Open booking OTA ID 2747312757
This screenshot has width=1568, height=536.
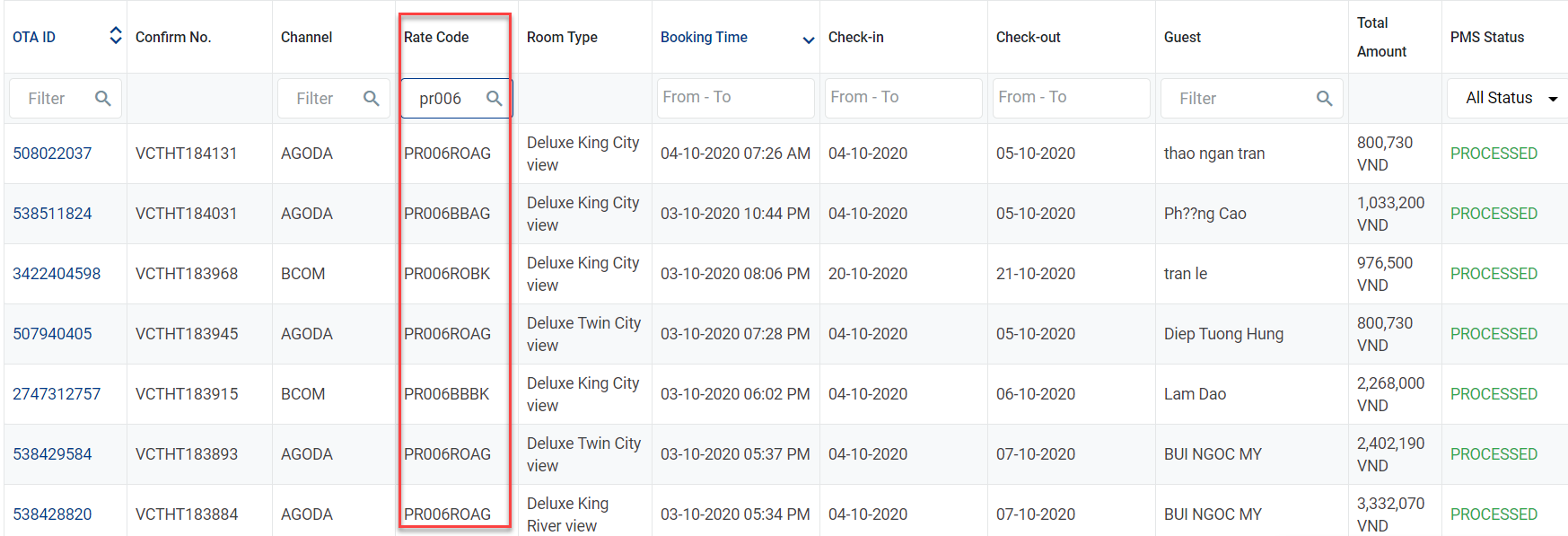(x=57, y=394)
